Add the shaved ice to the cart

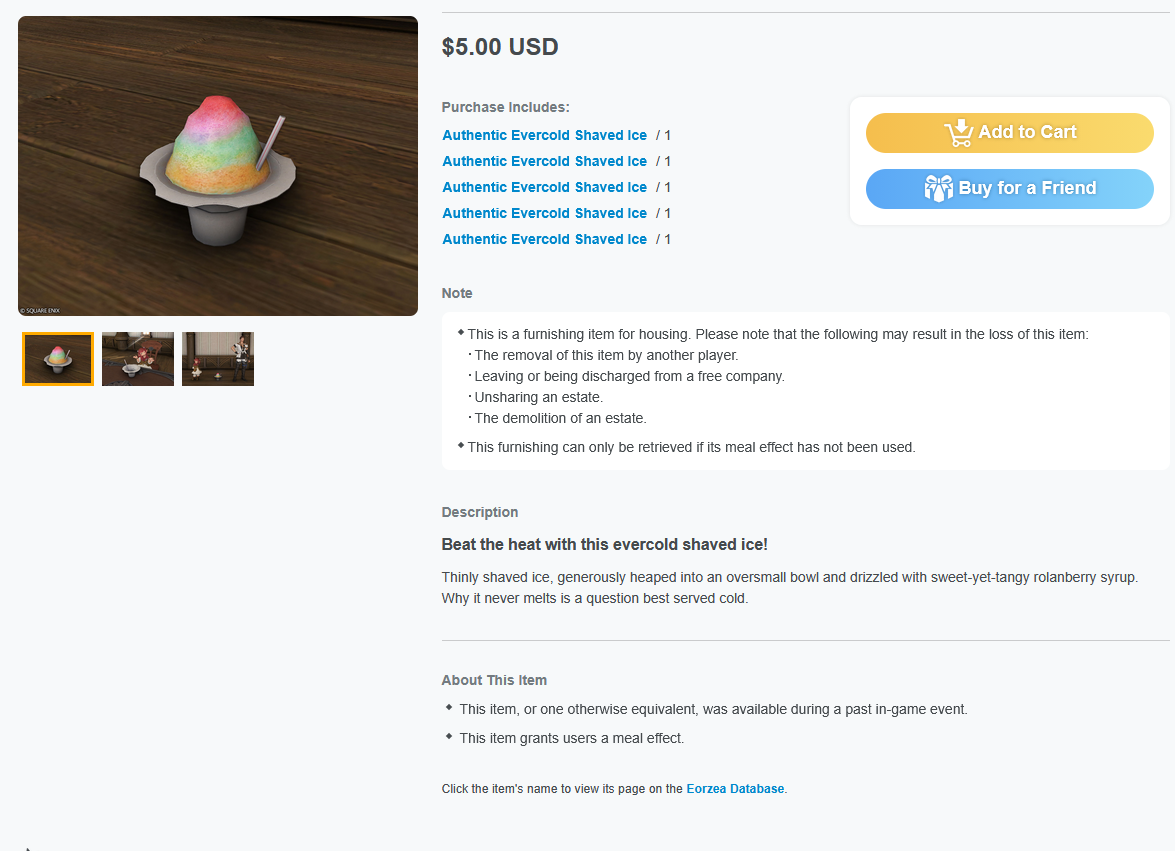click(1009, 133)
